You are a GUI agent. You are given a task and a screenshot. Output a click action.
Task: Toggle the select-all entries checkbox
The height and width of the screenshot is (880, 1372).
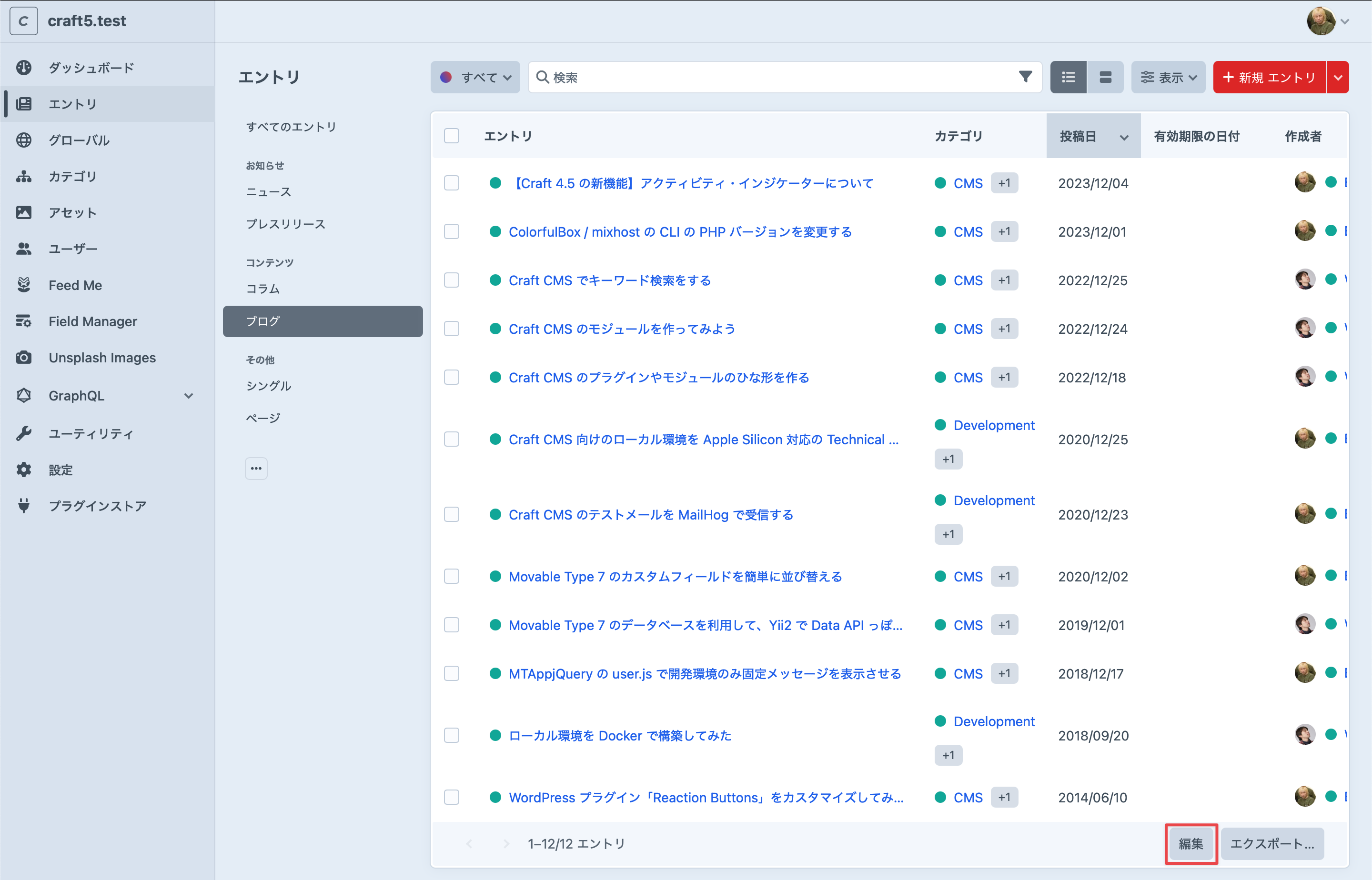click(x=452, y=135)
